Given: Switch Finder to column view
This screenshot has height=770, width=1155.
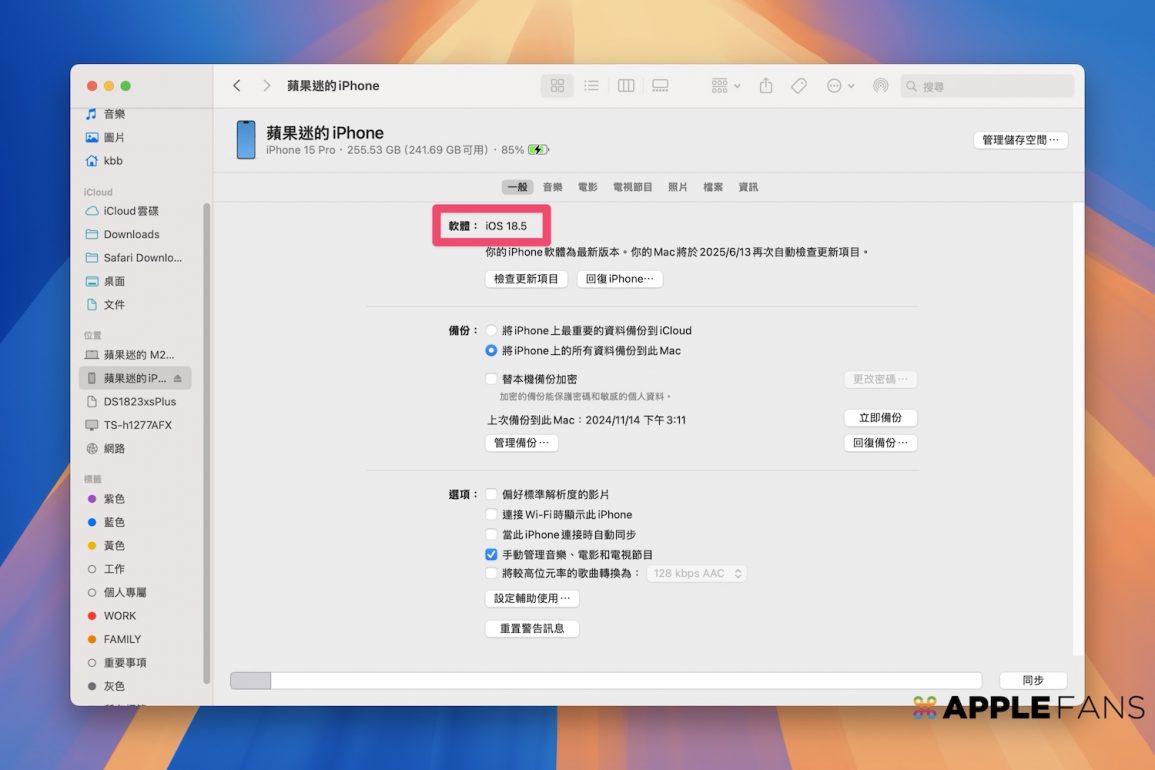Looking at the screenshot, I should pos(626,86).
